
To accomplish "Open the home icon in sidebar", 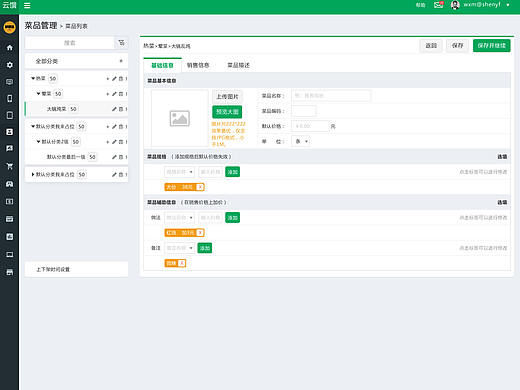I will (x=10, y=48).
